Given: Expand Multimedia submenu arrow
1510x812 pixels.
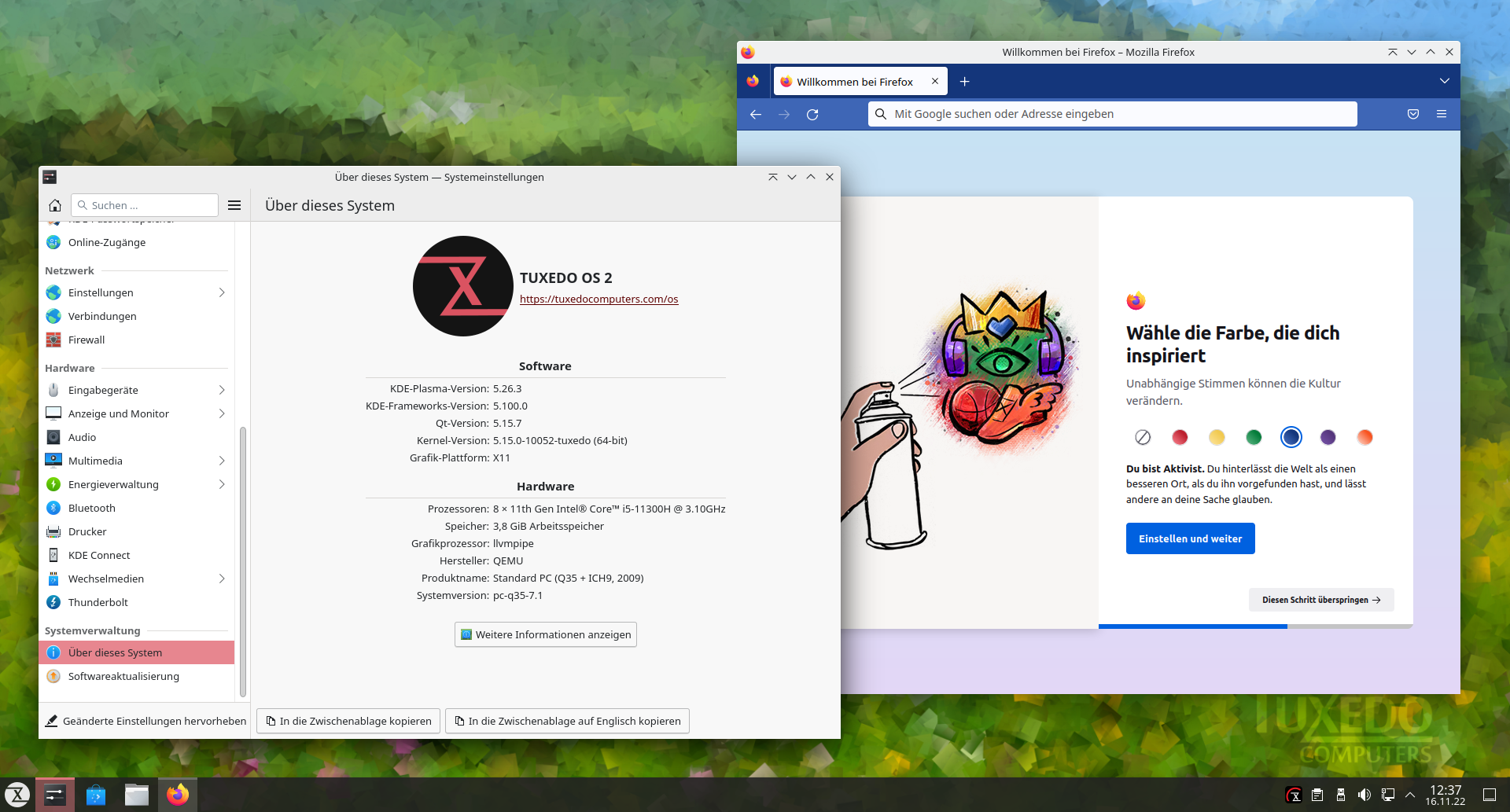Looking at the screenshot, I should (x=222, y=461).
